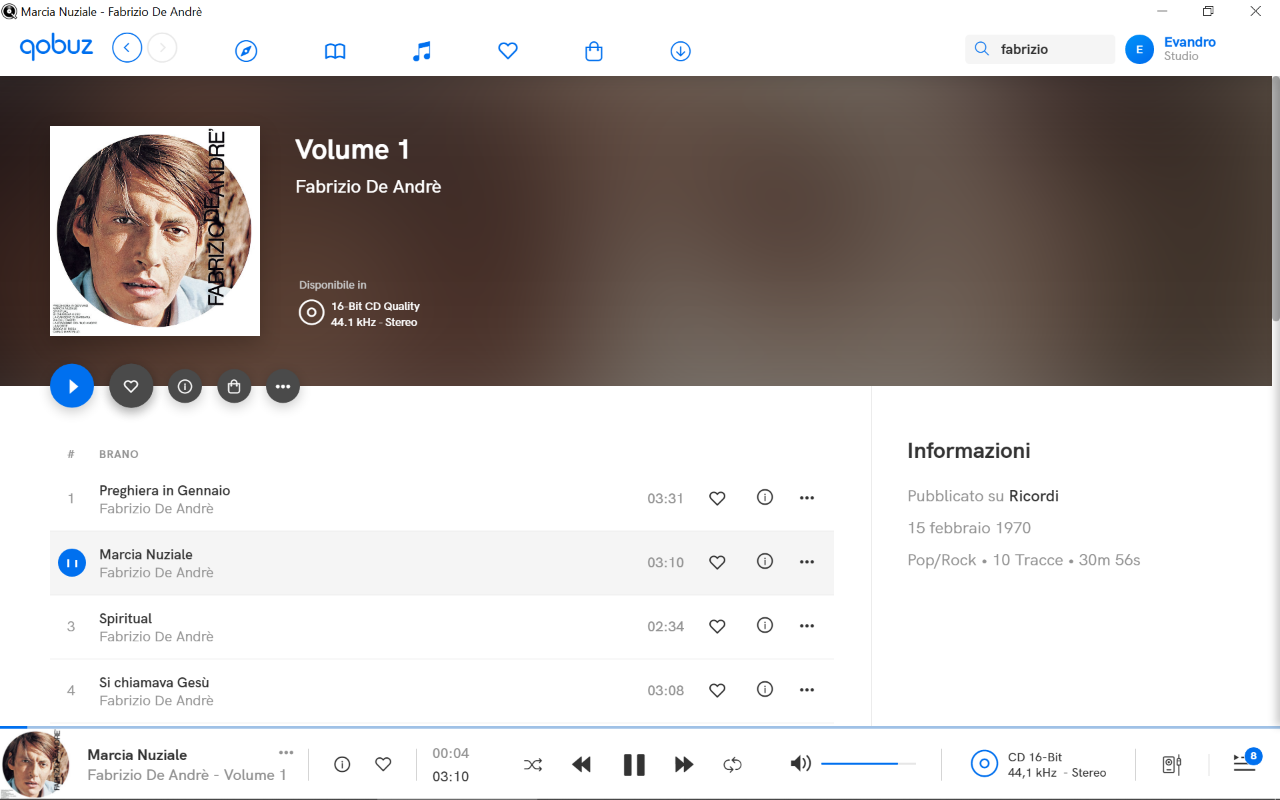Viewport: 1280px width, 800px height.
Task: Open the CD 16-Bit quality selector
Action: (x=1039, y=765)
